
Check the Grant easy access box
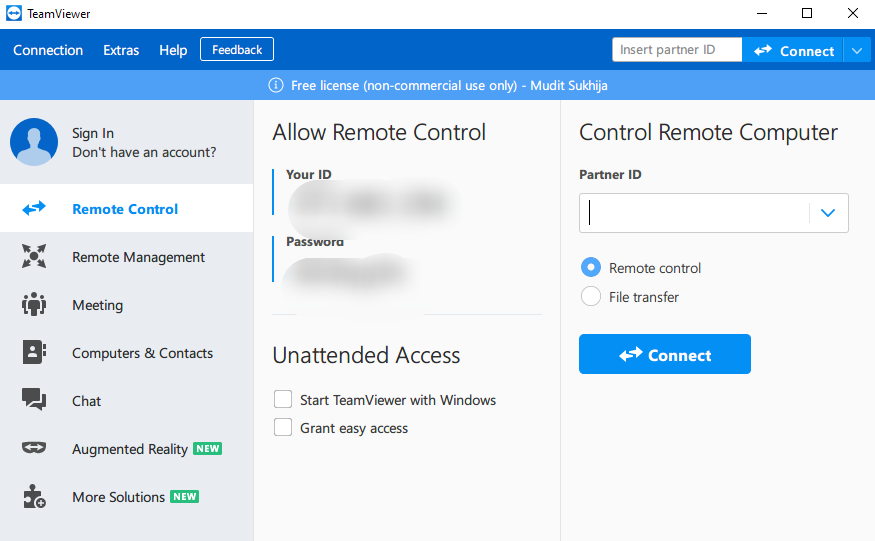[283, 428]
